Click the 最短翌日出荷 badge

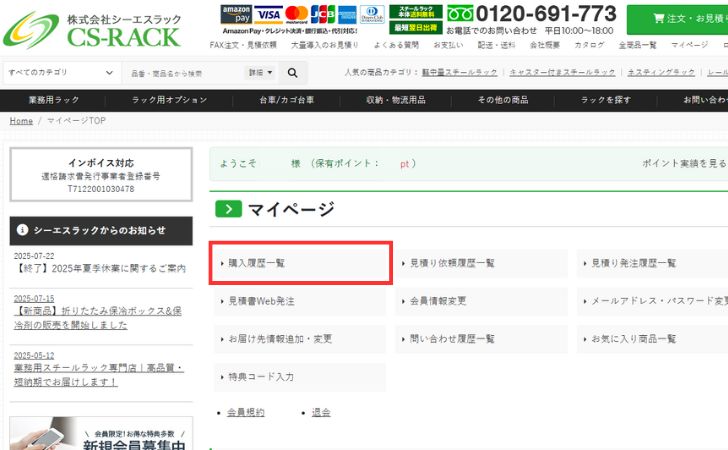coord(416,27)
